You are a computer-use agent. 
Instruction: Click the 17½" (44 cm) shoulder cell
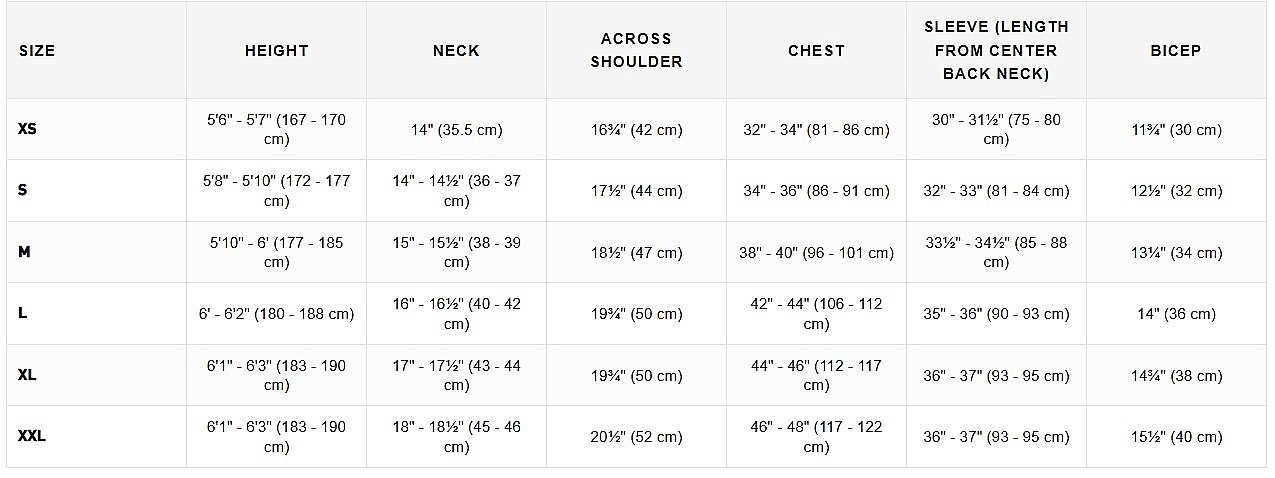point(636,191)
